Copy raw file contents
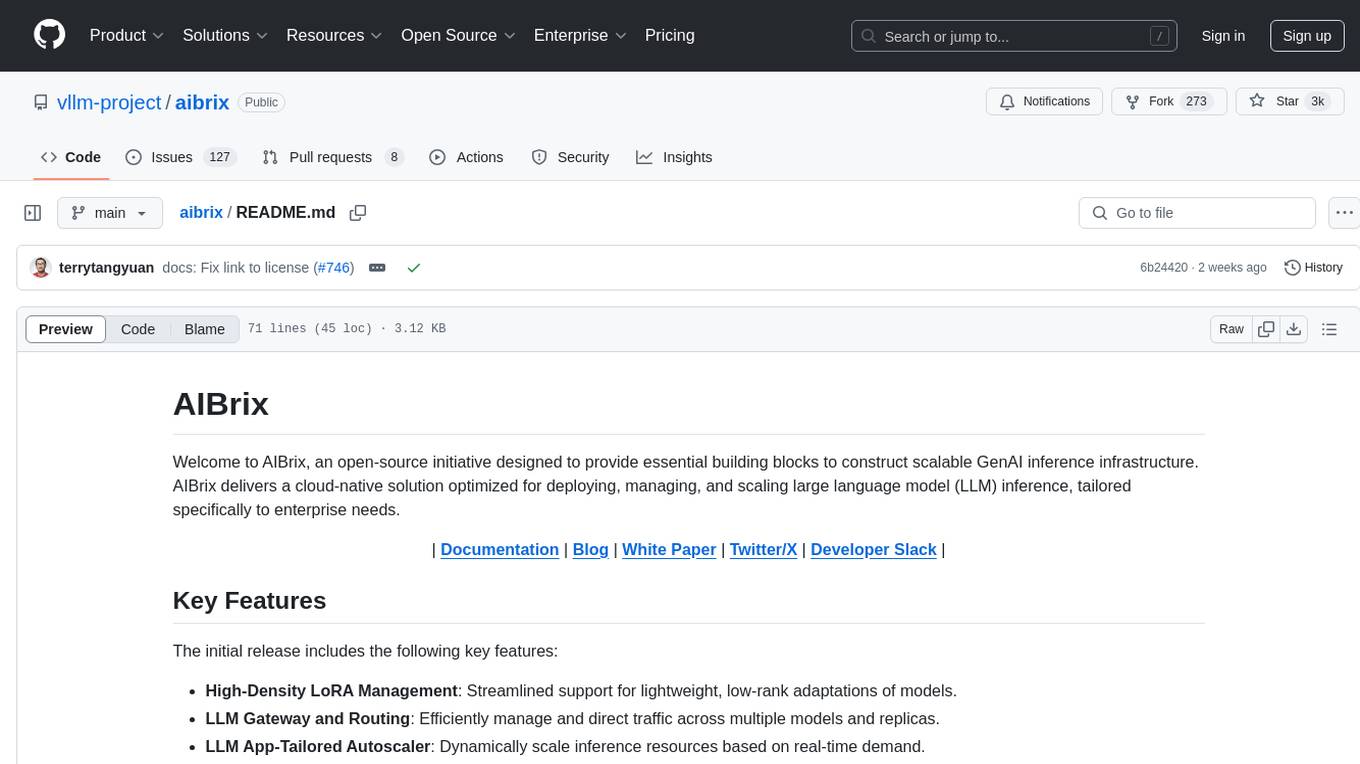Viewport: 1360px width, 764px height. point(1266,329)
